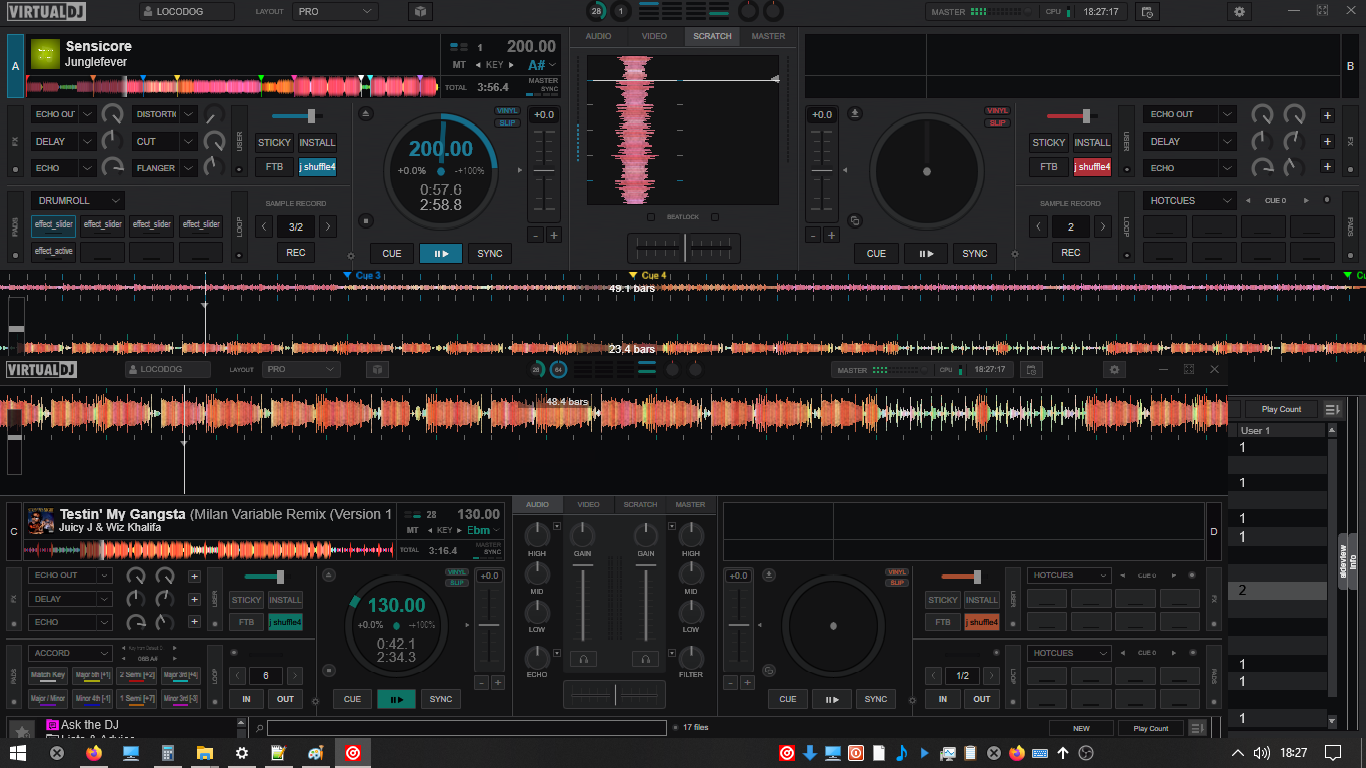The width and height of the screenshot is (1366, 768).
Task: Eject track on deck A
Action: tap(365, 113)
